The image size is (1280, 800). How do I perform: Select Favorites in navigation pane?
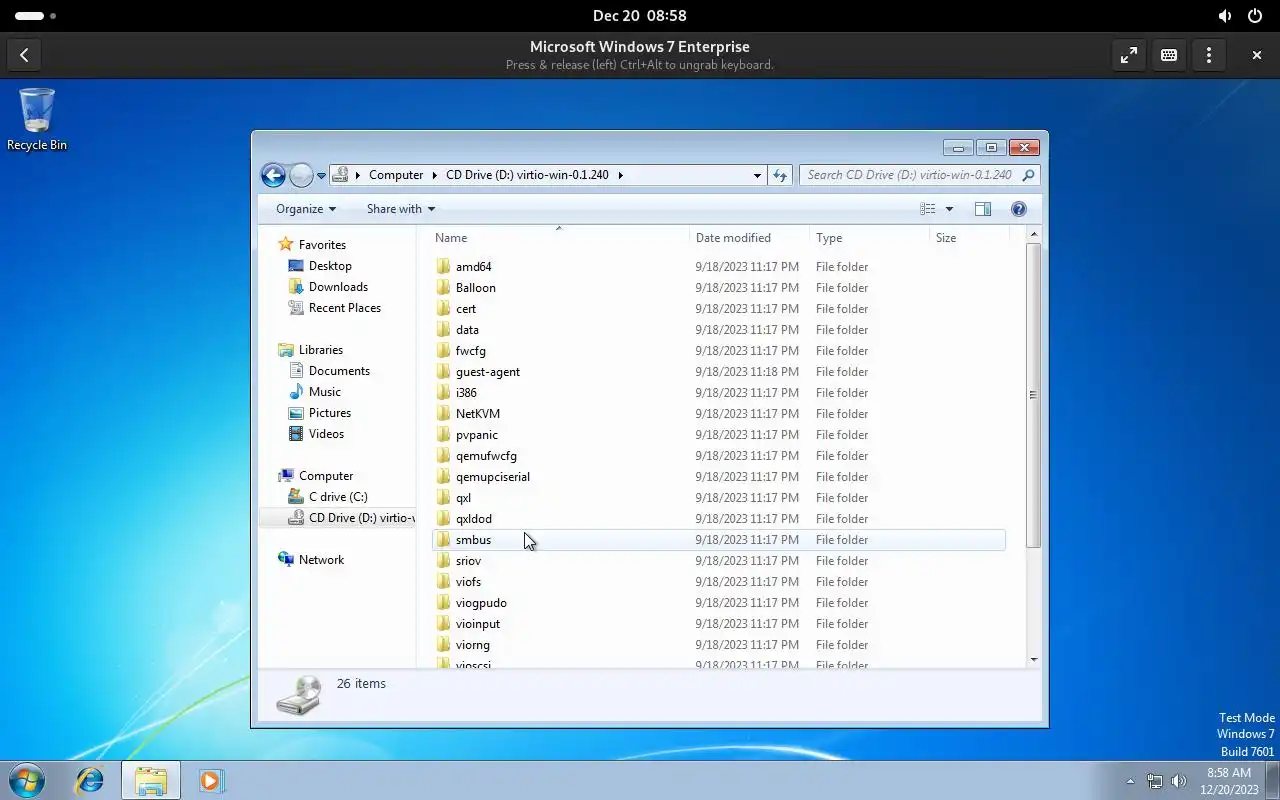[322, 245]
